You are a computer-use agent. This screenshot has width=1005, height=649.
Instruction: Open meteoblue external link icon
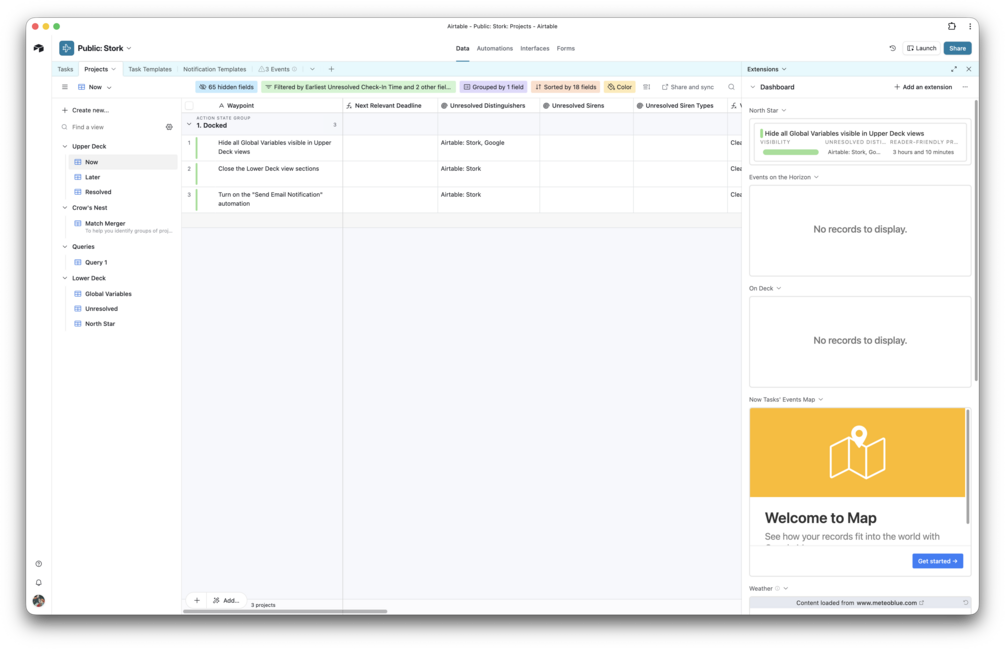point(922,603)
